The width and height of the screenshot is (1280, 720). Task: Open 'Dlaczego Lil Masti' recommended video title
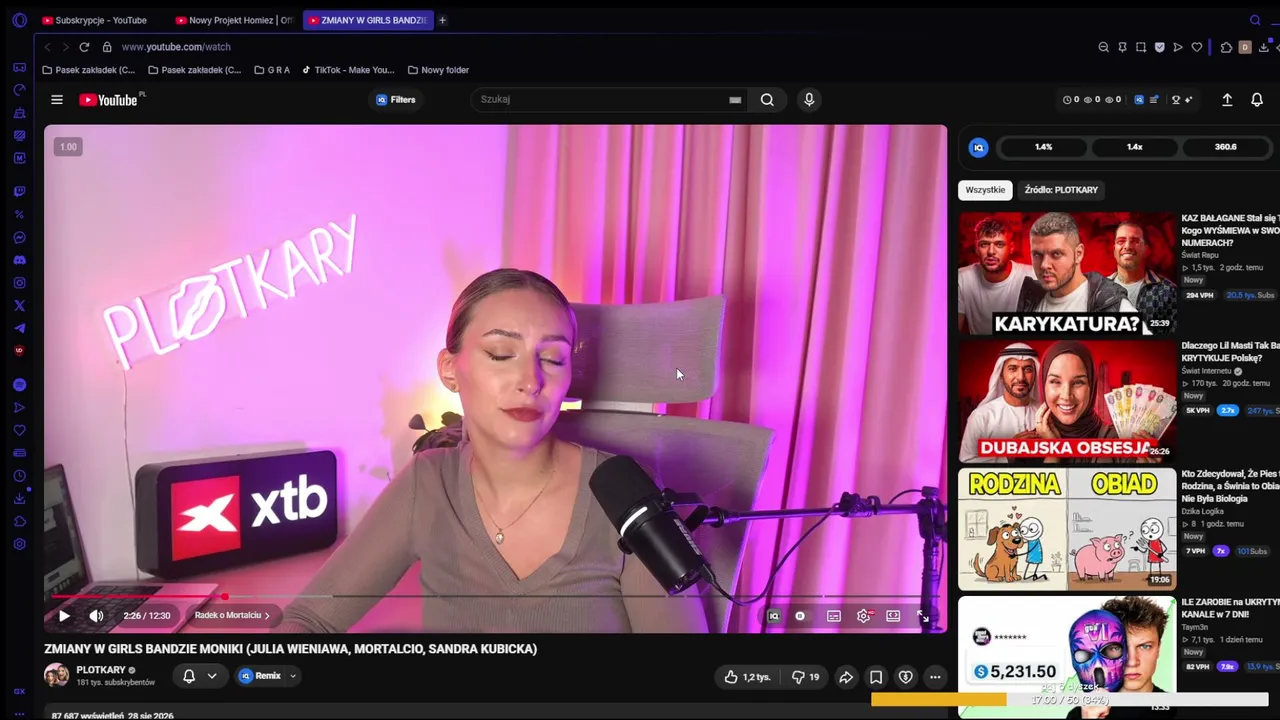tap(1230, 351)
